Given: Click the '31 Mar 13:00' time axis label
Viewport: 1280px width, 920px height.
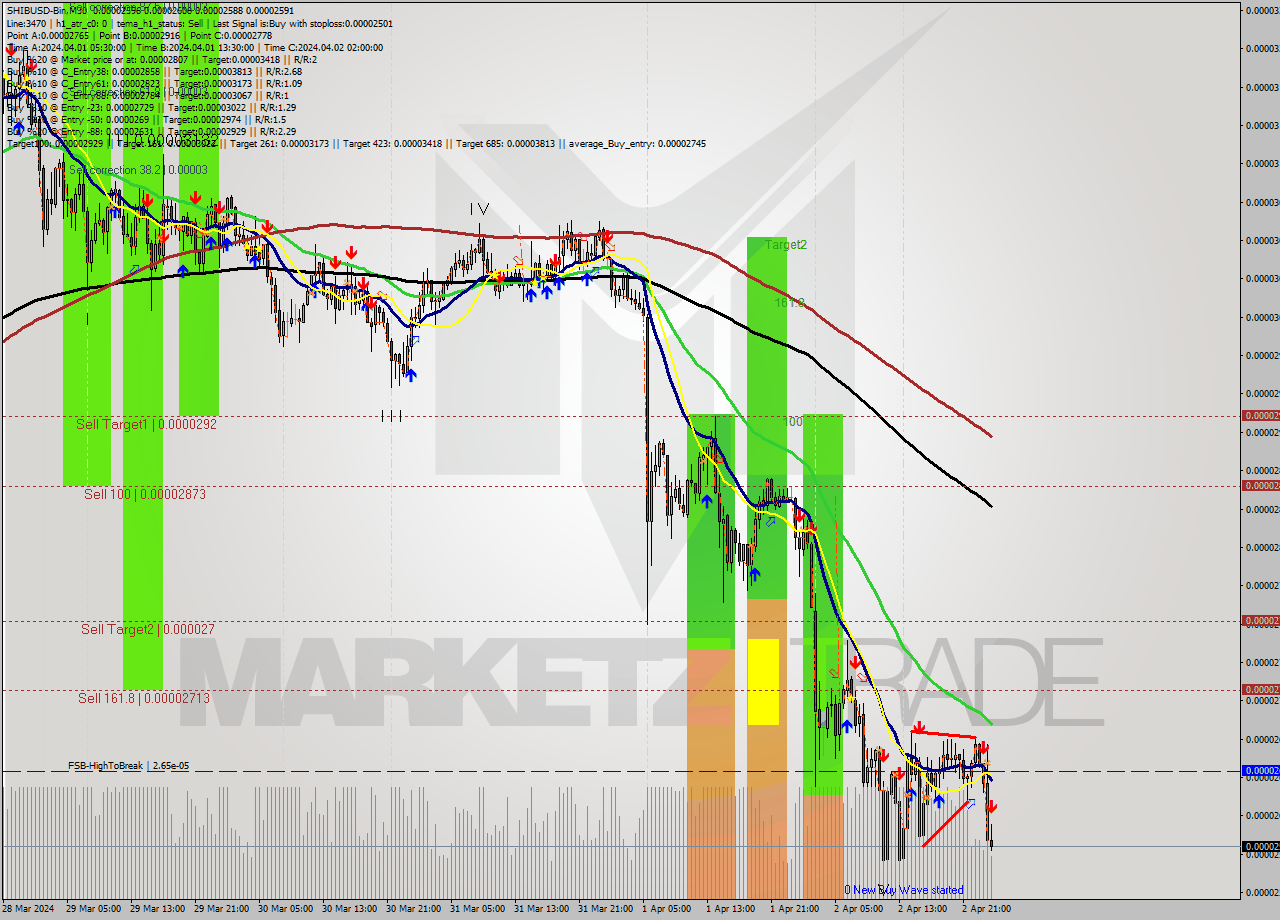Looking at the screenshot, I should 541,908.
